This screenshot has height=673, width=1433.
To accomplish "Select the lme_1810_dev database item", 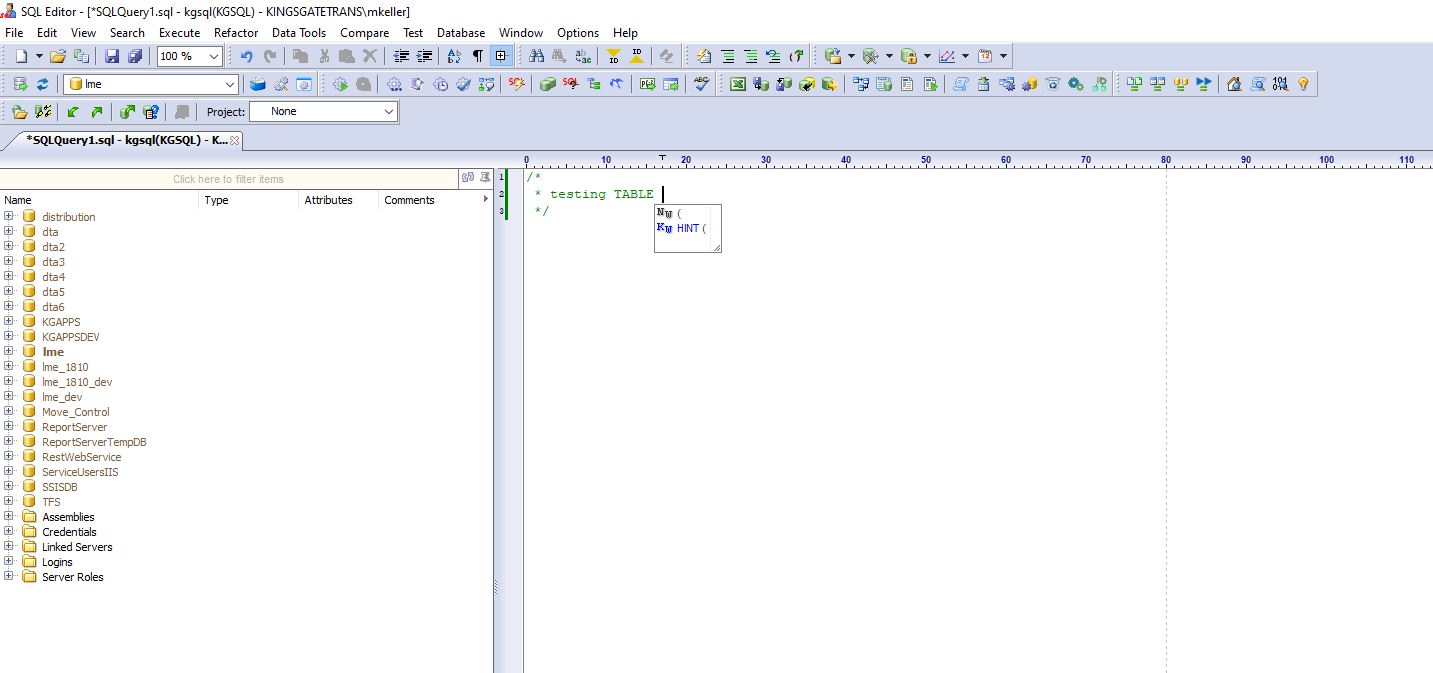I will pyautogui.click(x=77, y=382).
